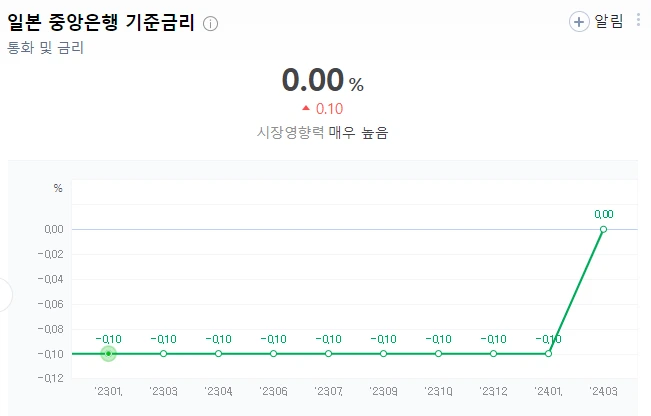Select the '23.12 data point on chart
The width and height of the screenshot is (651, 416).
pos(494,354)
